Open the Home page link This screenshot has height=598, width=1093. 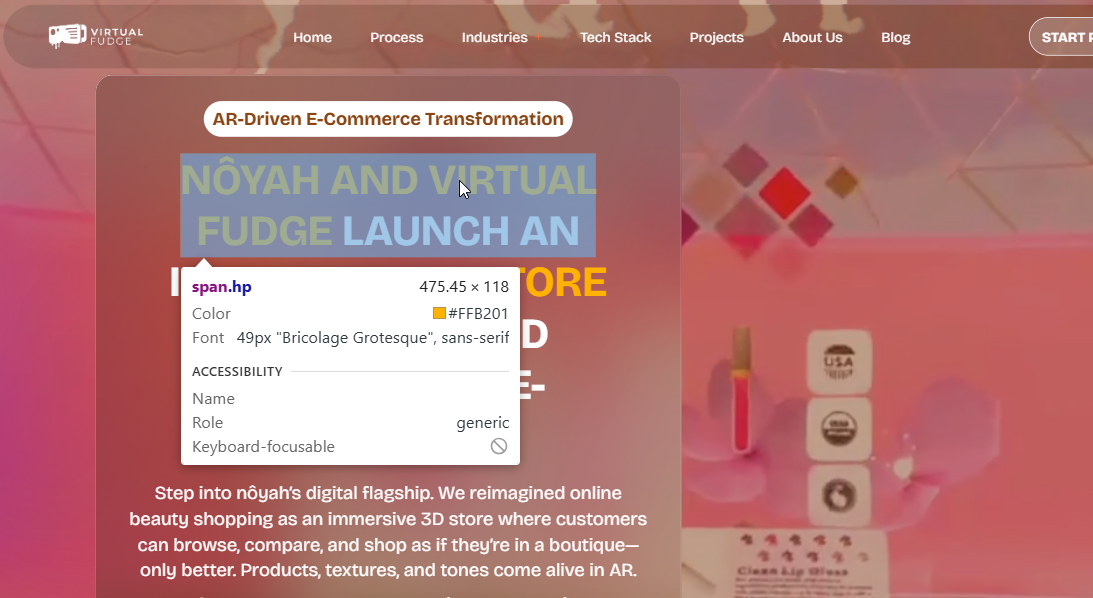tap(312, 38)
